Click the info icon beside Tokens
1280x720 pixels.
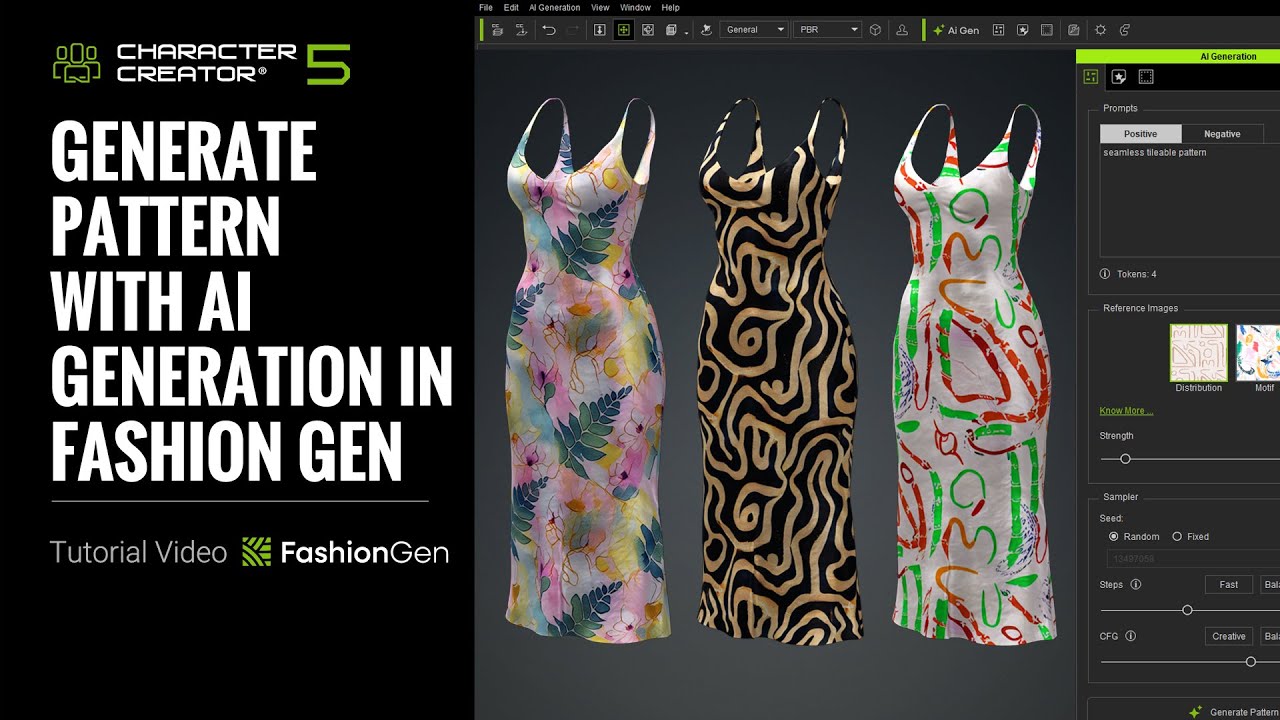1105,274
